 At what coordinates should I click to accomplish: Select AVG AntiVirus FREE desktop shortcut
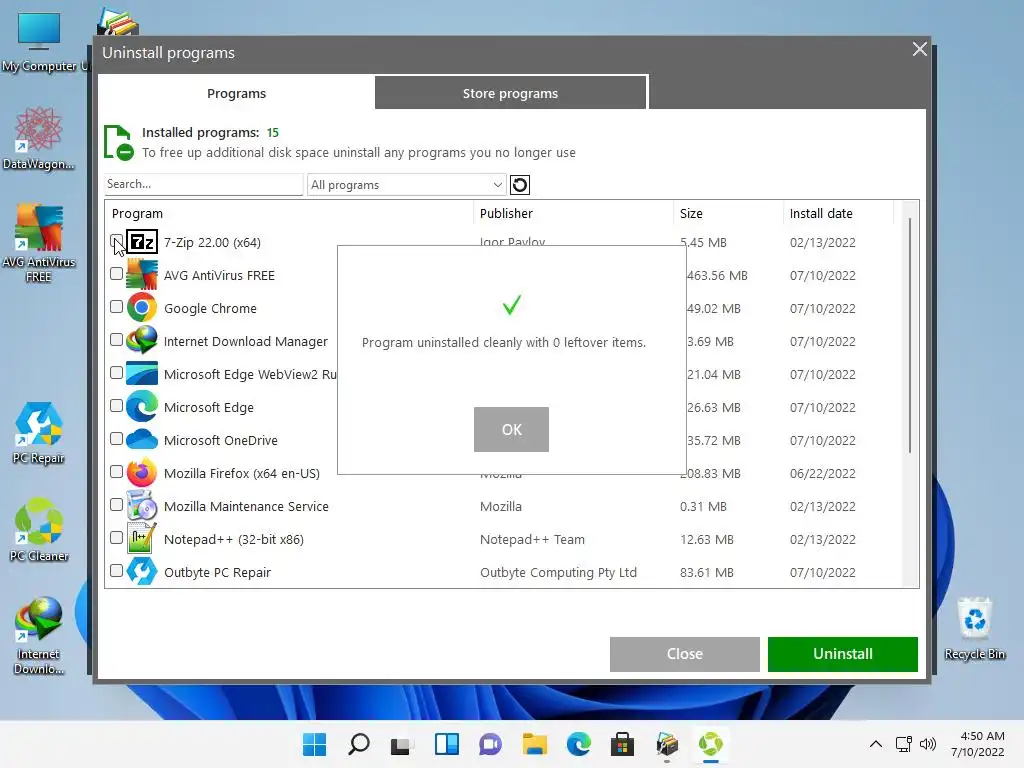coord(39,243)
